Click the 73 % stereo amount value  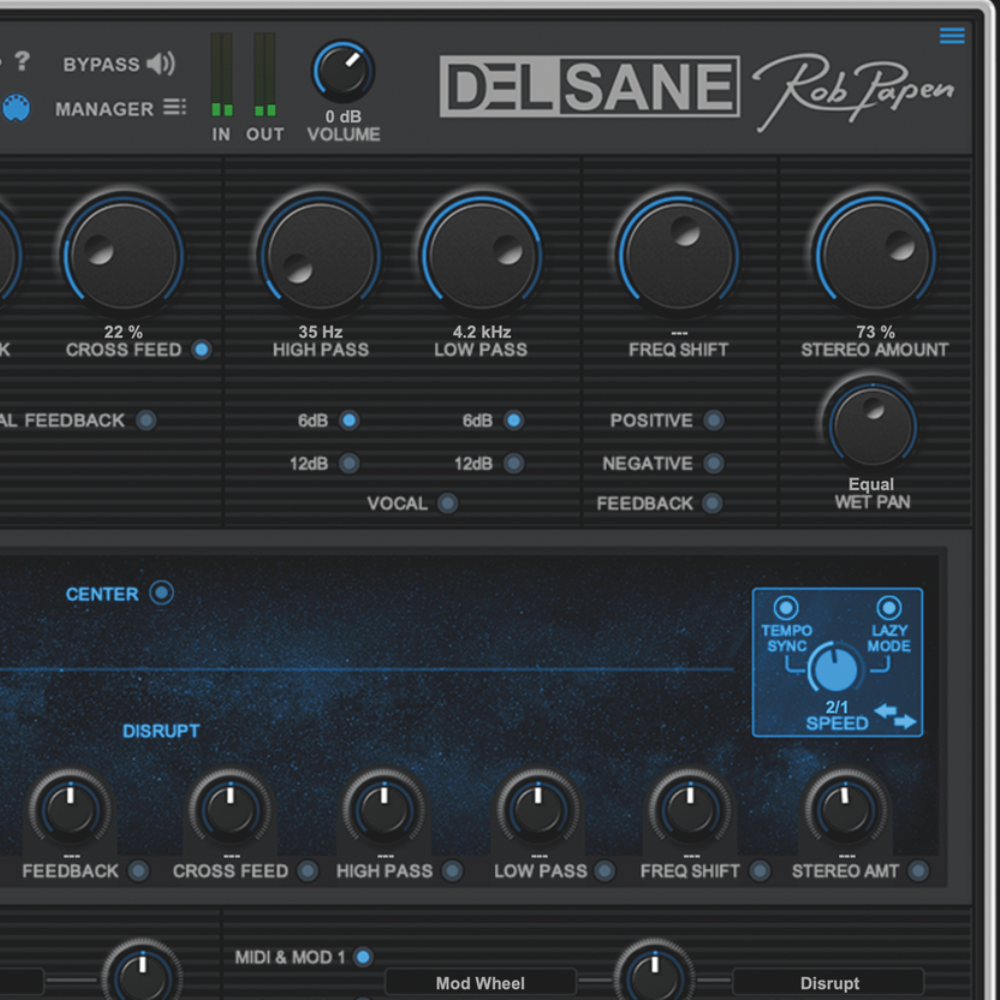coord(875,332)
